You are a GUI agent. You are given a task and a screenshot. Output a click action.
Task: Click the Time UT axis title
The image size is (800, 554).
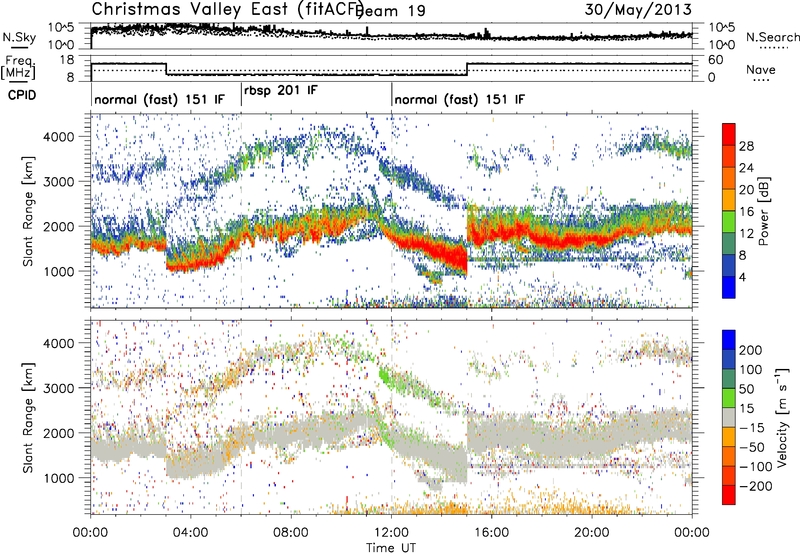[391, 547]
